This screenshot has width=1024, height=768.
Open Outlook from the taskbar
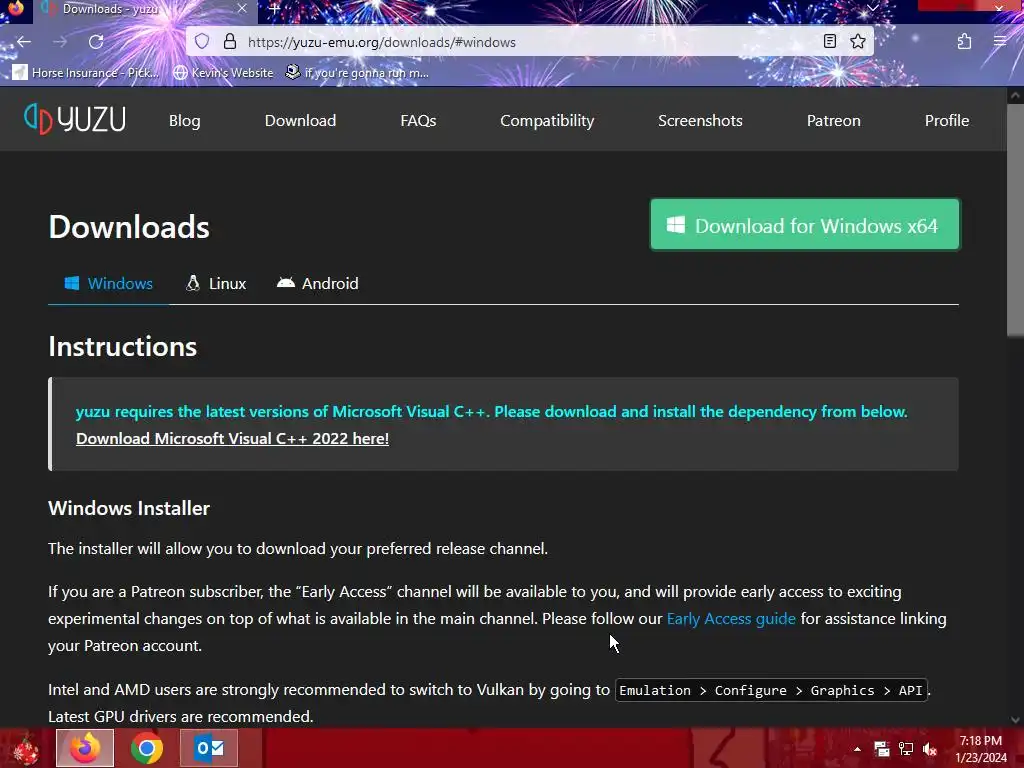point(209,748)
